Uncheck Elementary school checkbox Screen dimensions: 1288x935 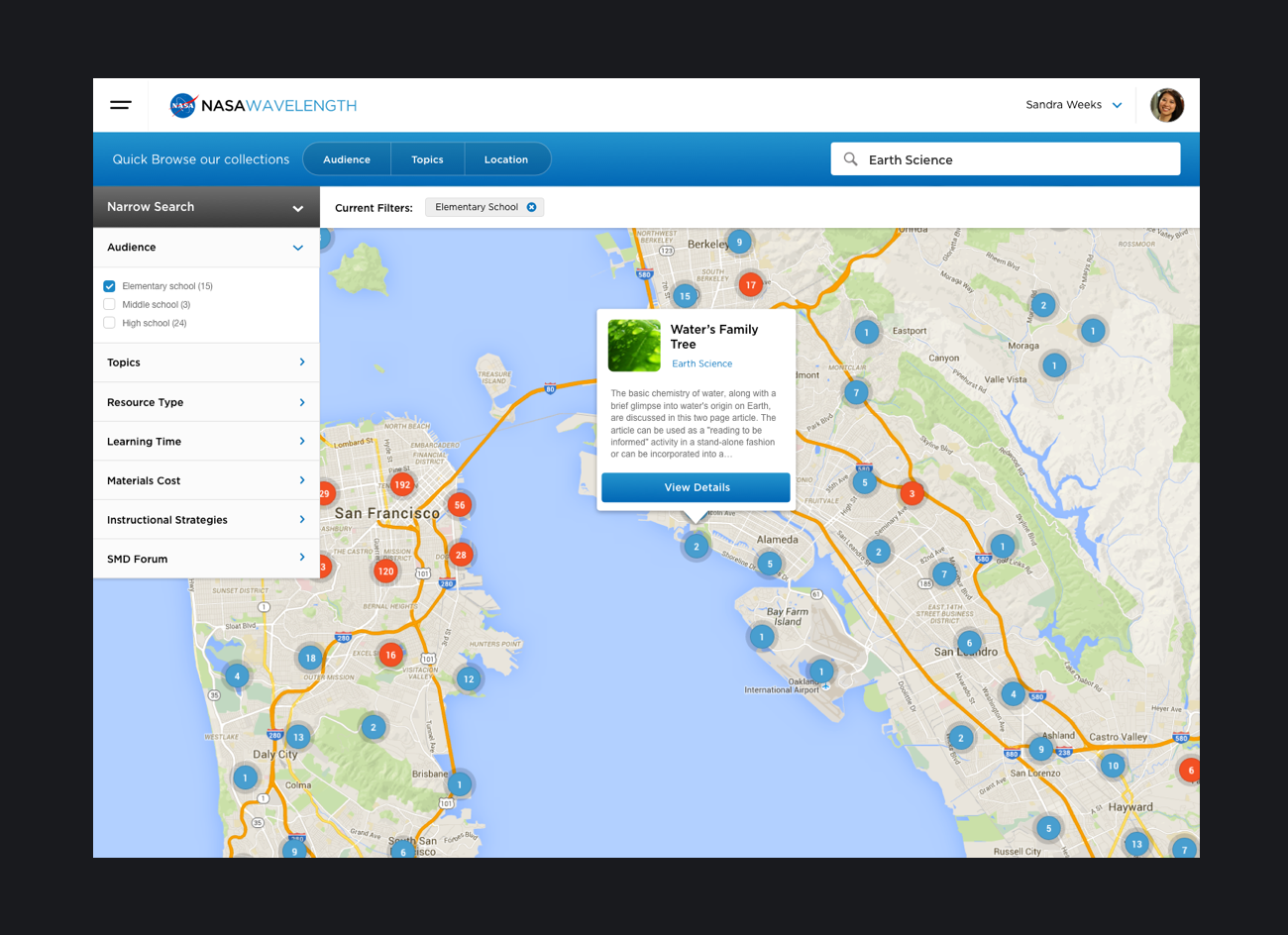(x=109, y=286)
